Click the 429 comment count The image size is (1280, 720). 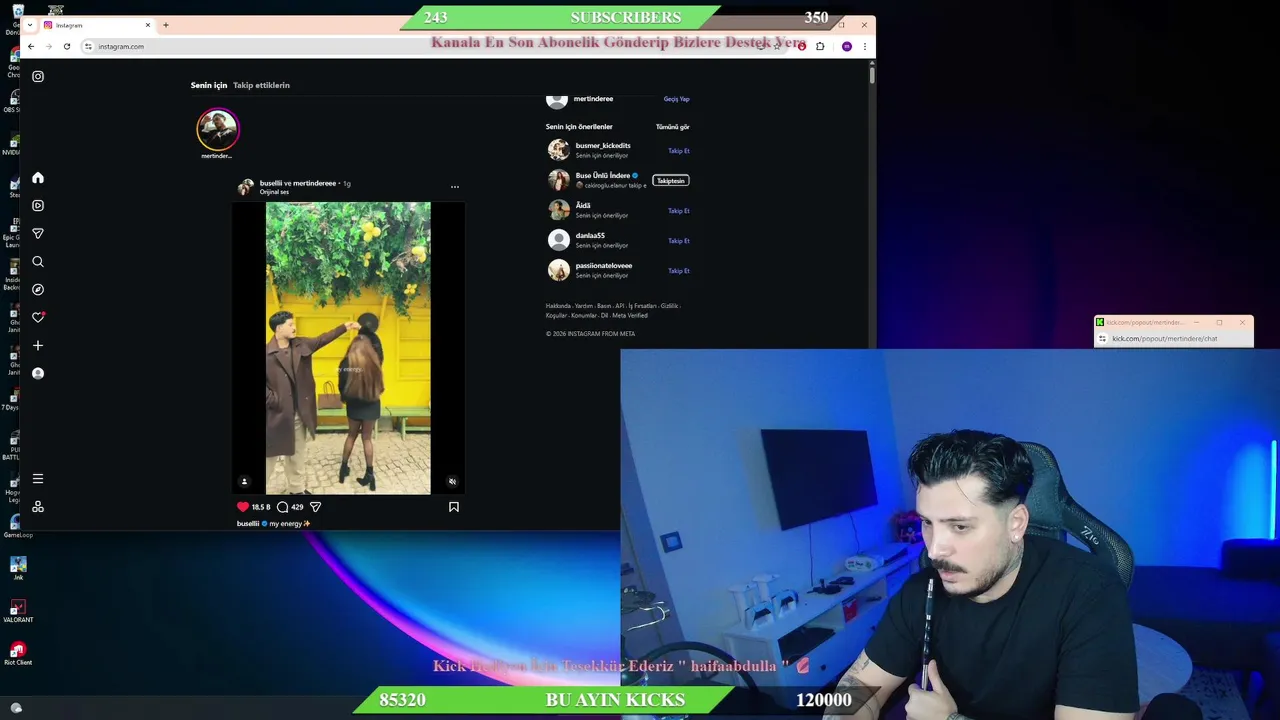coord(297,507)
